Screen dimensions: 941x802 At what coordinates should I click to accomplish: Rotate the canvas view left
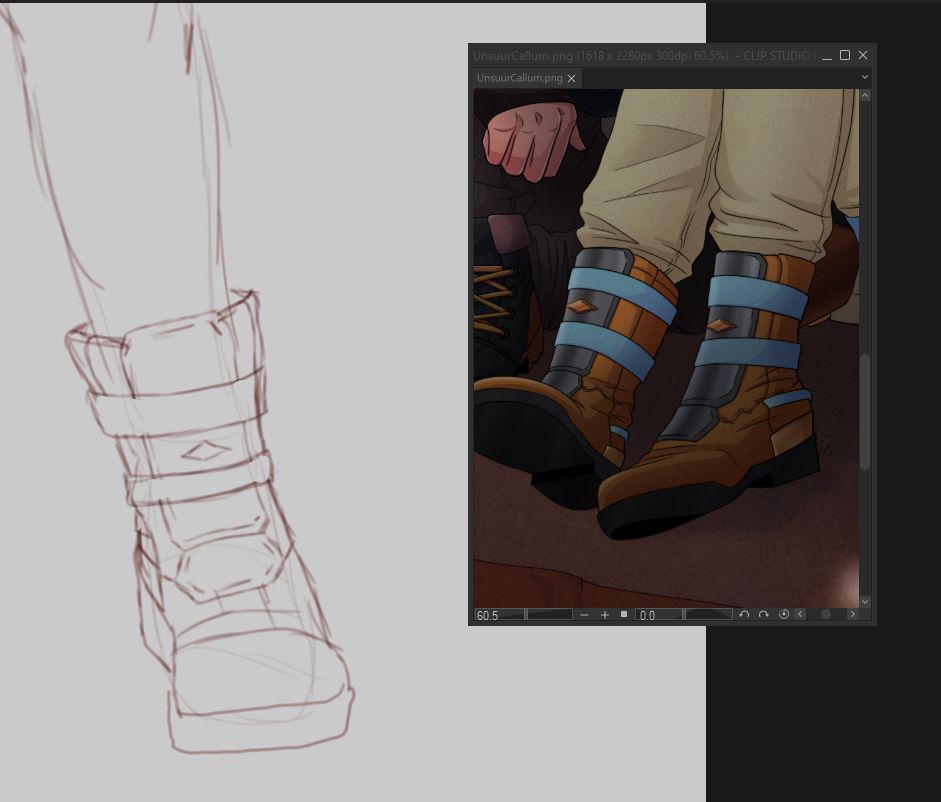[744, 614]
